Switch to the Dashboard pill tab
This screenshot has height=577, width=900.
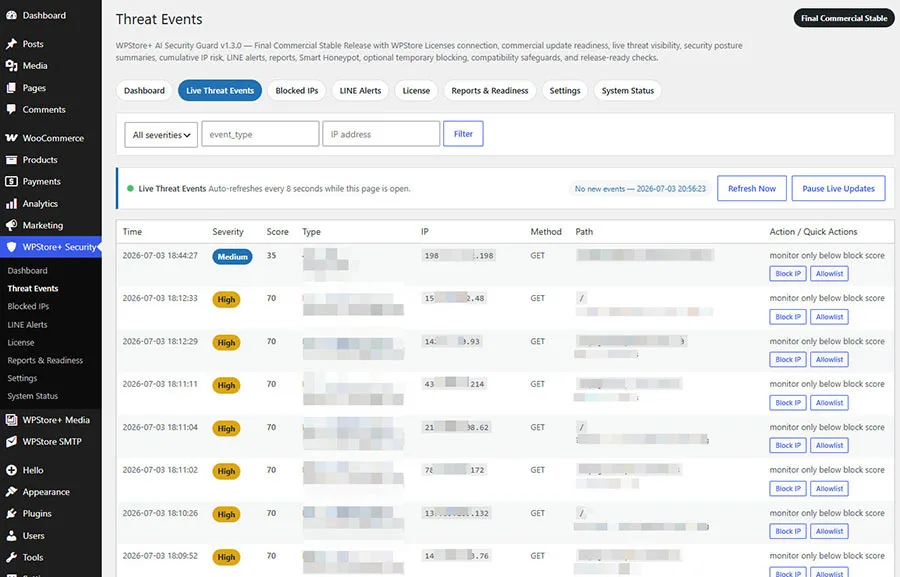144,91
